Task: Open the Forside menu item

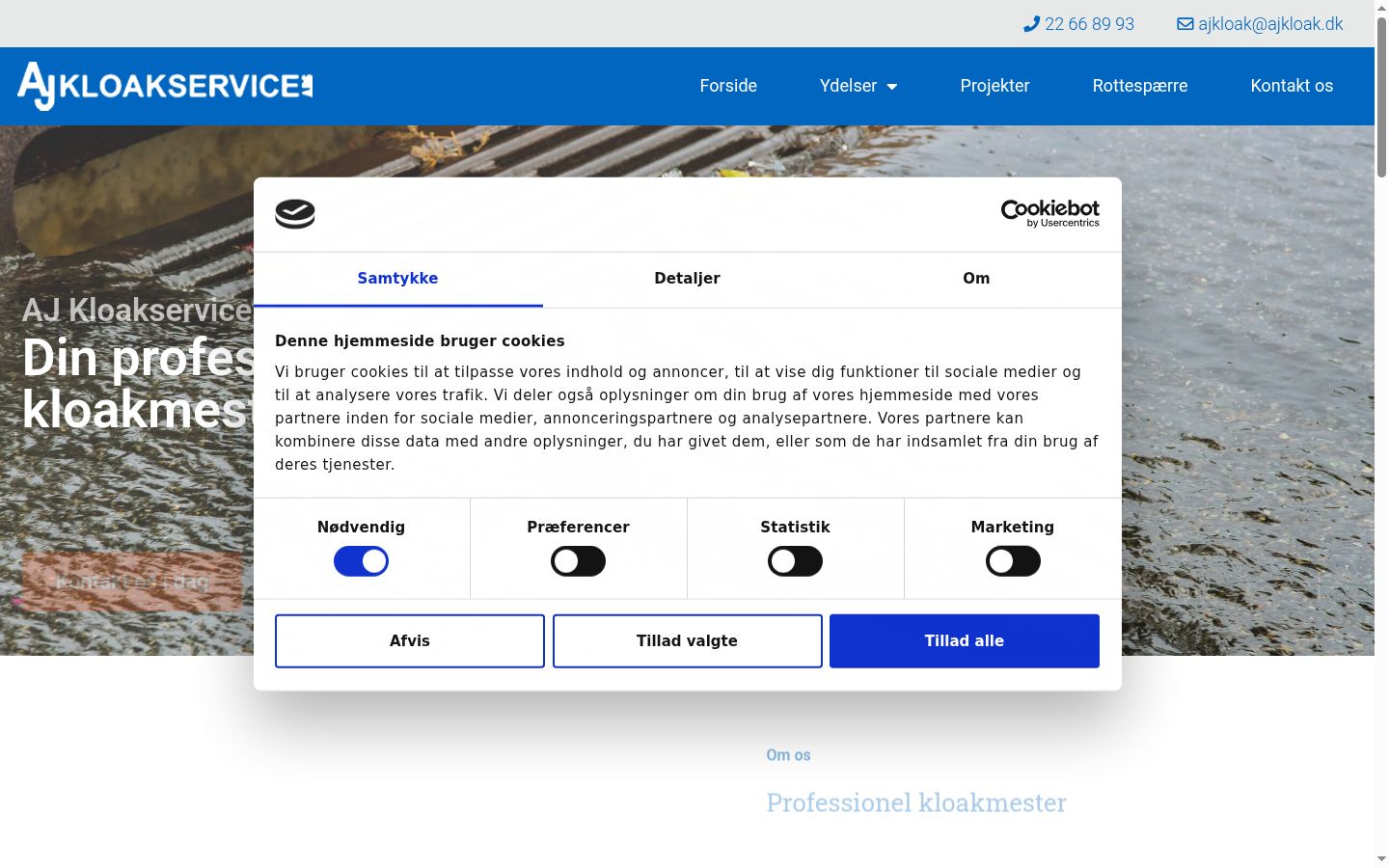Action: pyautogui.click(x=728, y=86)
